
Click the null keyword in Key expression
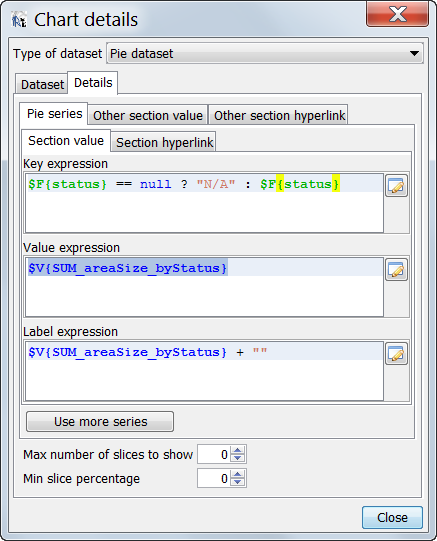(x=156, y=184)
